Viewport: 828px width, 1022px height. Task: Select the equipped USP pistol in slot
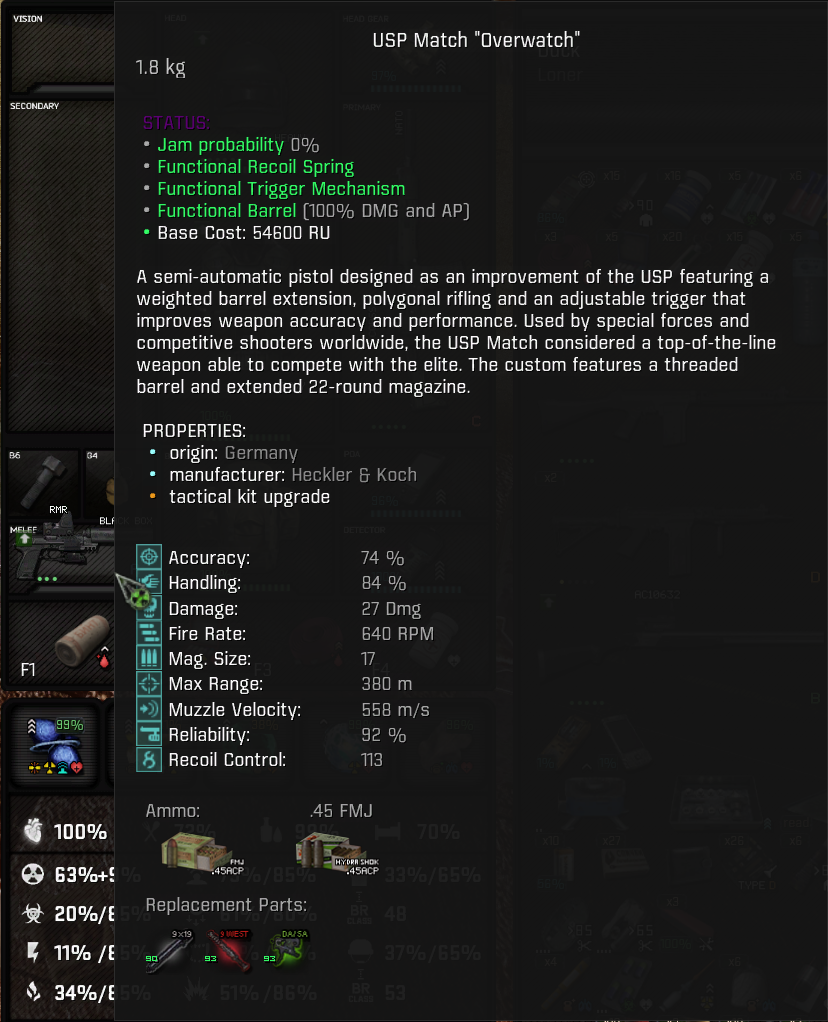[62, 555]
